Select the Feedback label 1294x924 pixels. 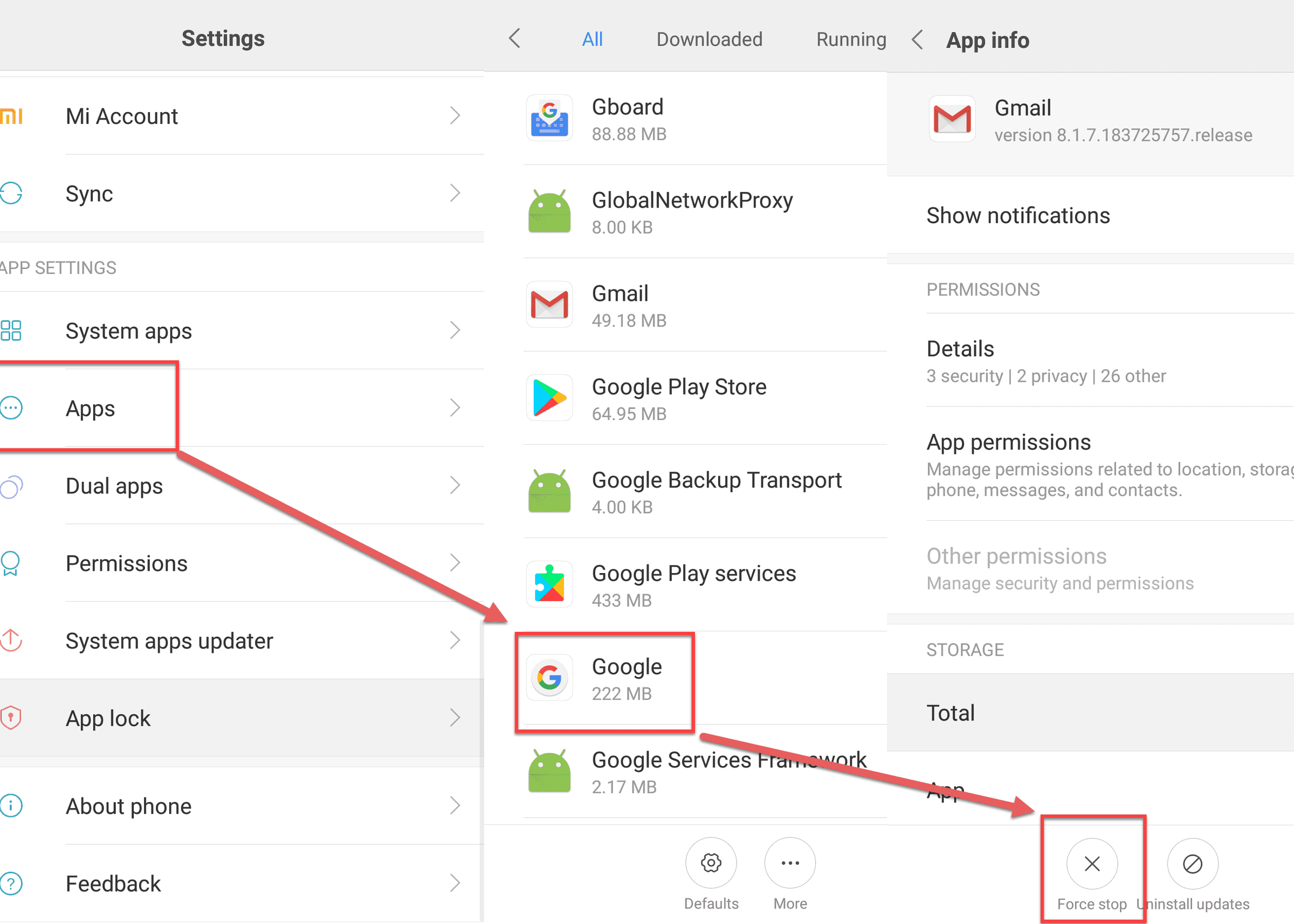pos(113,884)
